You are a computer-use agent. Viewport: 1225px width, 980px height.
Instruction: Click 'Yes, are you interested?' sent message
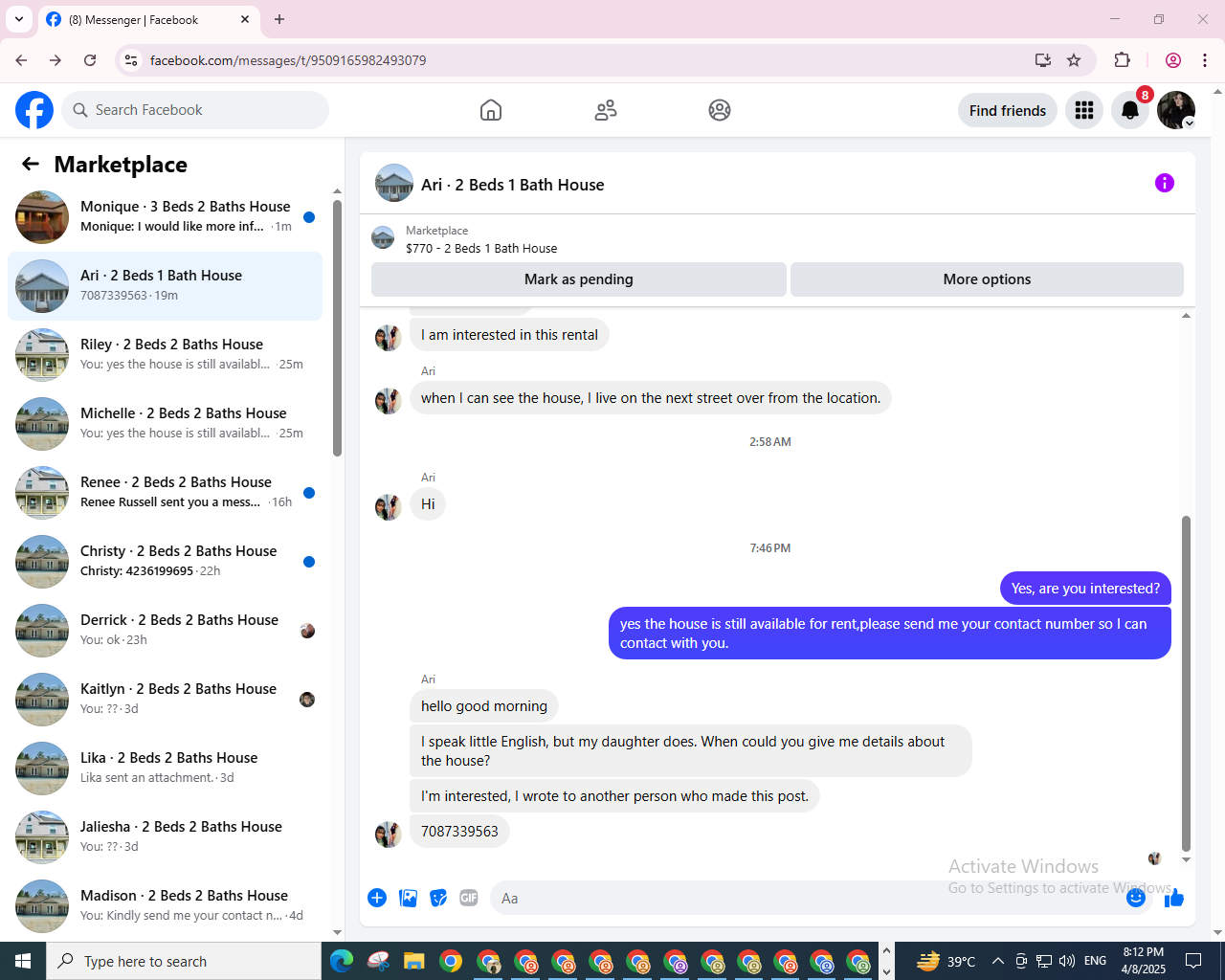point(1085,589)
